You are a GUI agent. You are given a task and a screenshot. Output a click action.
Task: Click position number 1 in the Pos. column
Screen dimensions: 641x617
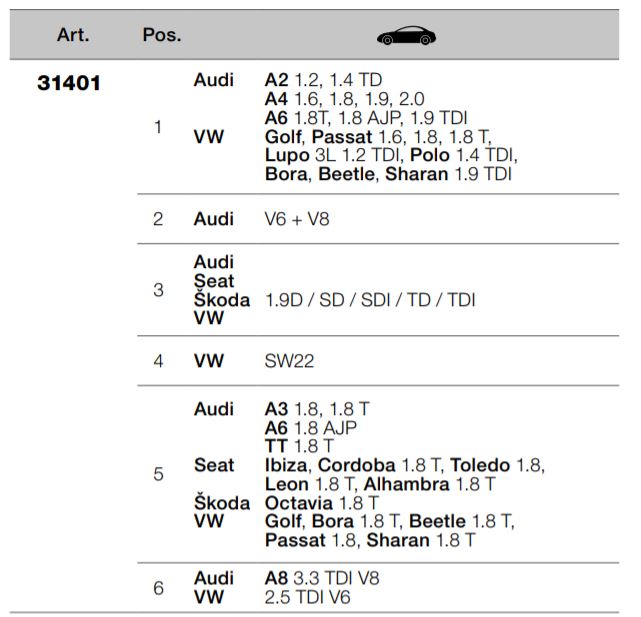[x=157, y=127]
